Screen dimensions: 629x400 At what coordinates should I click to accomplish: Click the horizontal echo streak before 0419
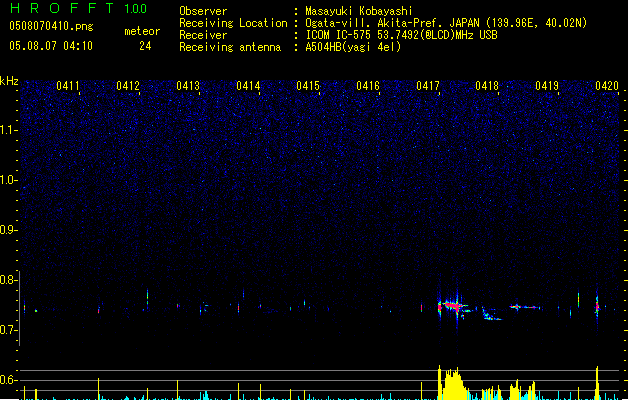click(525, 307)
